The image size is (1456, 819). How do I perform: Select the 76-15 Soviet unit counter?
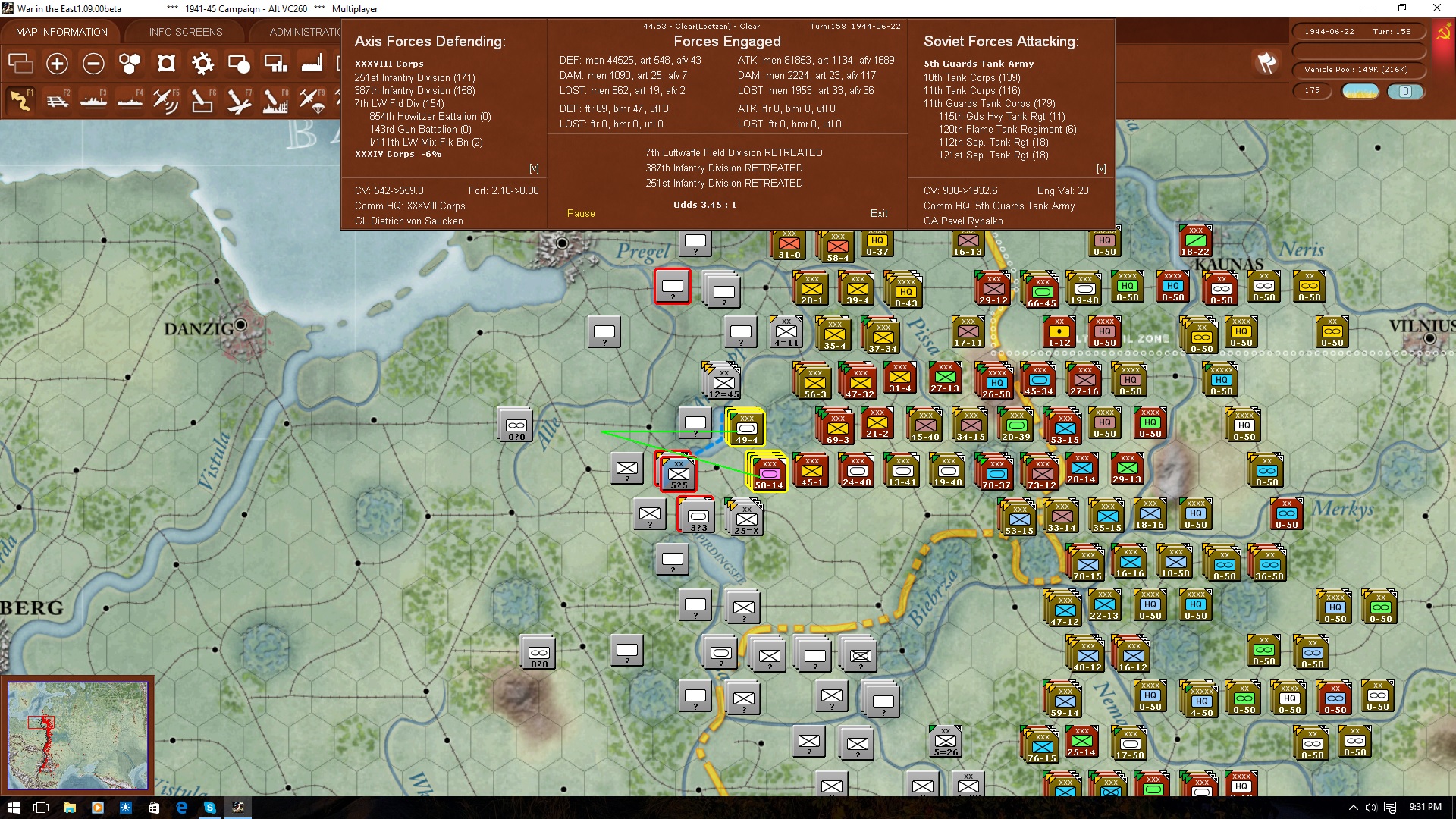click(1042, 747)
